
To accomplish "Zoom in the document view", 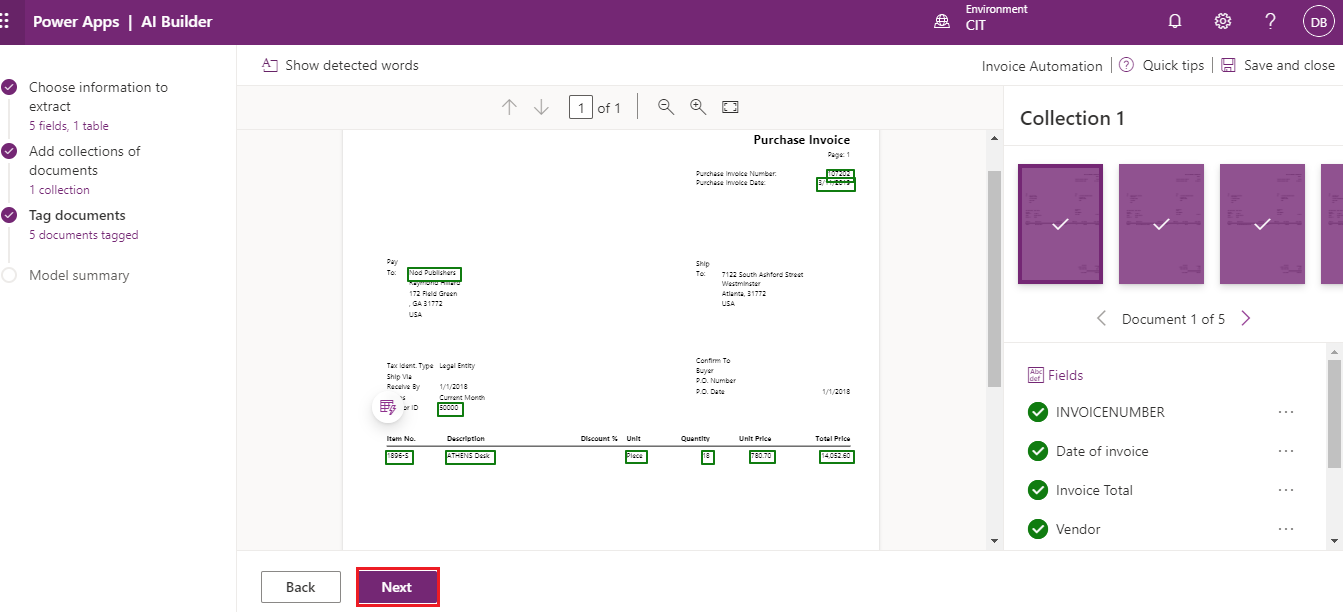I will [698, 107].
